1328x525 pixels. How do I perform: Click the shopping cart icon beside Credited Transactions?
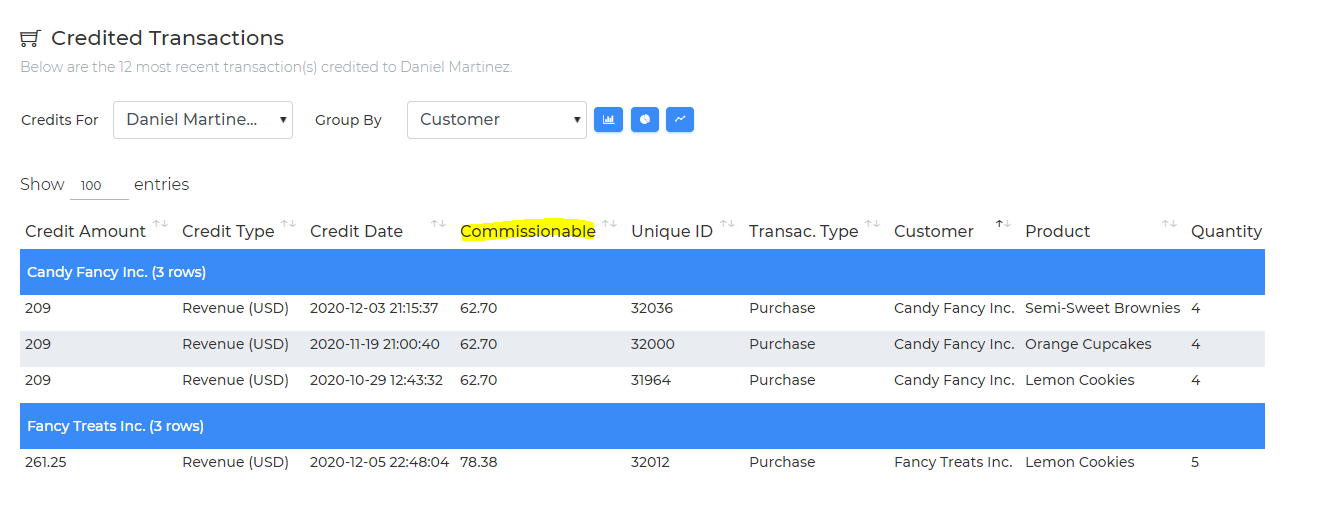tap(30, 39)
